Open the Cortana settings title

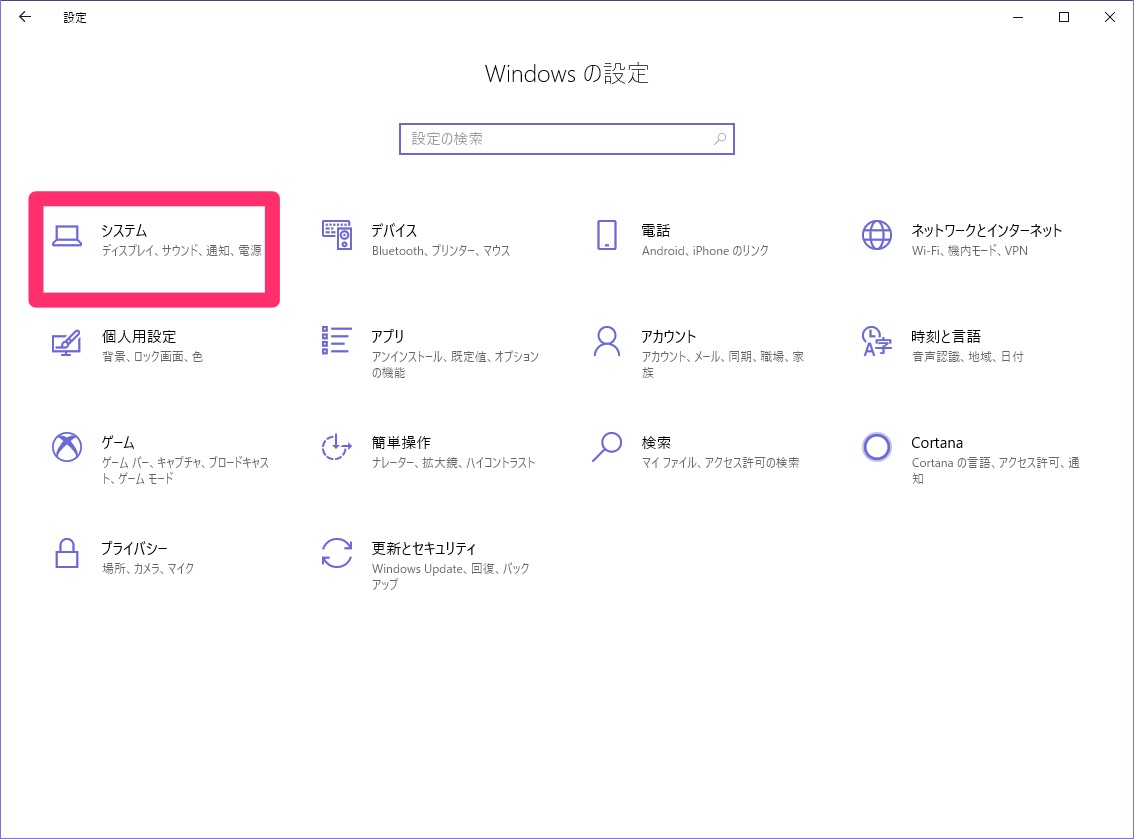click(x=937, y=443)
